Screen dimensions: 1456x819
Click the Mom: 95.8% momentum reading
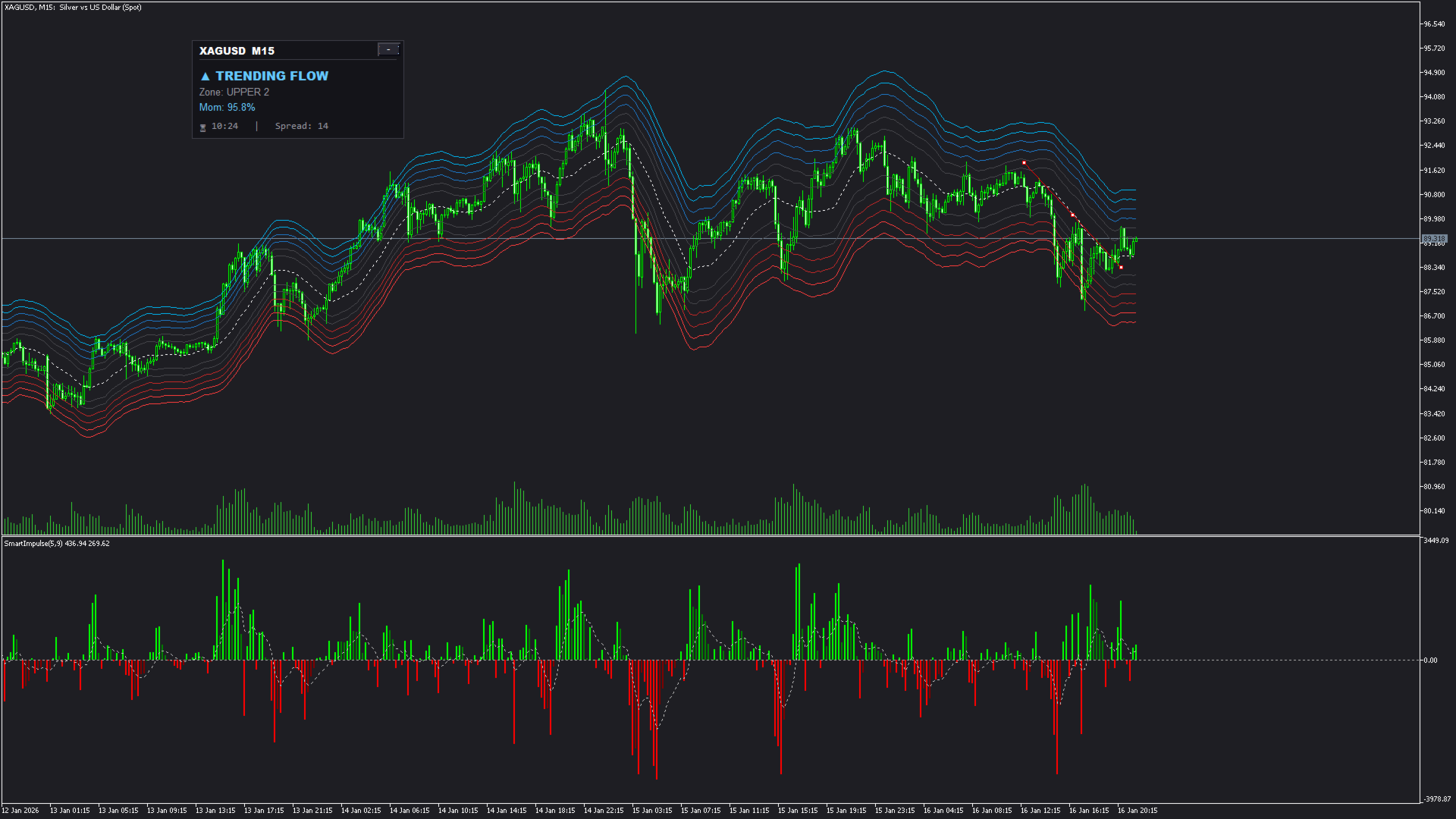point(227,108)
